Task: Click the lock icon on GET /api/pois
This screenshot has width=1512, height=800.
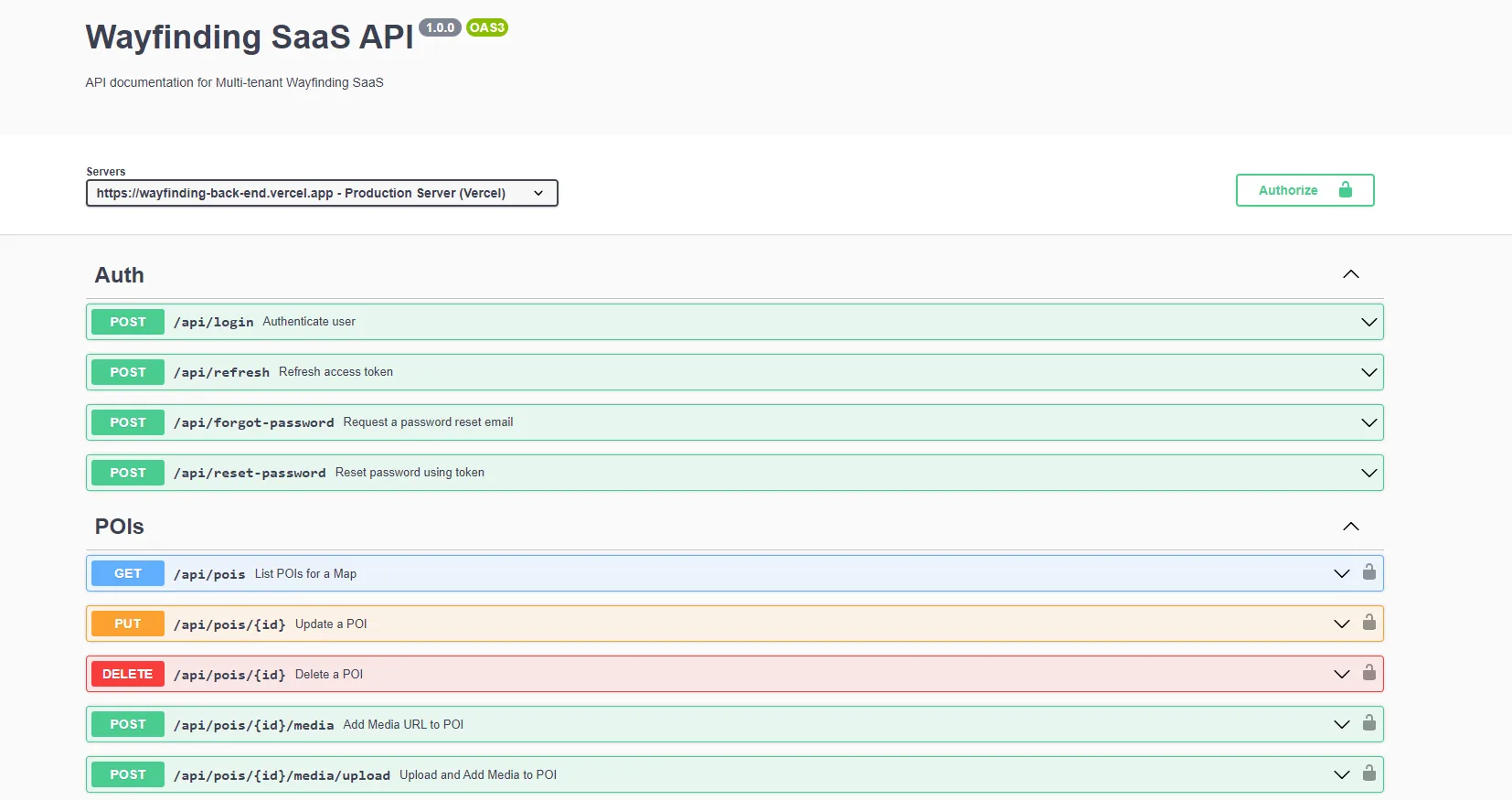Action: 1368,572
